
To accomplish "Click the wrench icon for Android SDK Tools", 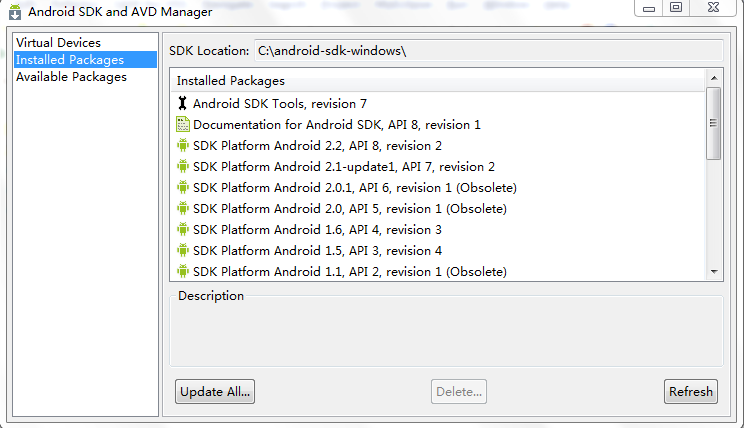I will (183, 103).
